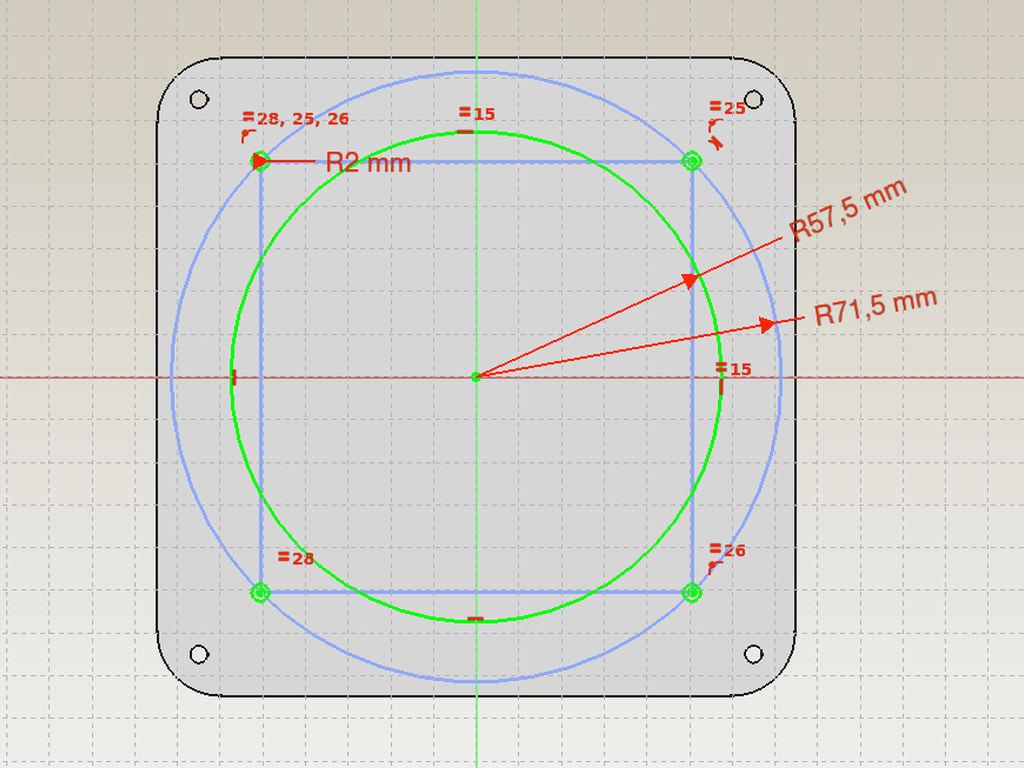Select the top equal constraint marked 15

(478, 113)
